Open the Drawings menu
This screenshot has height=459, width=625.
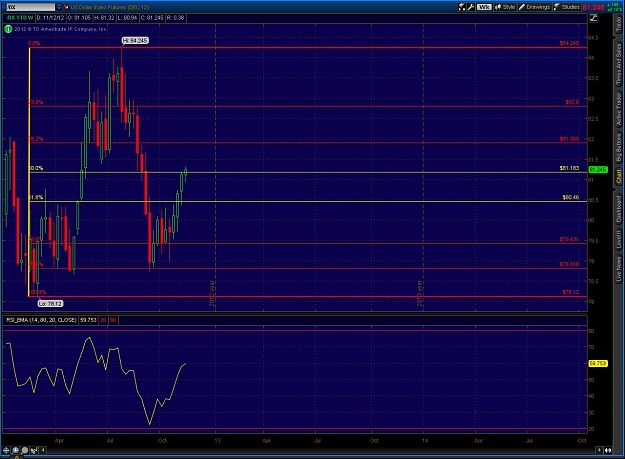point(534,7)
